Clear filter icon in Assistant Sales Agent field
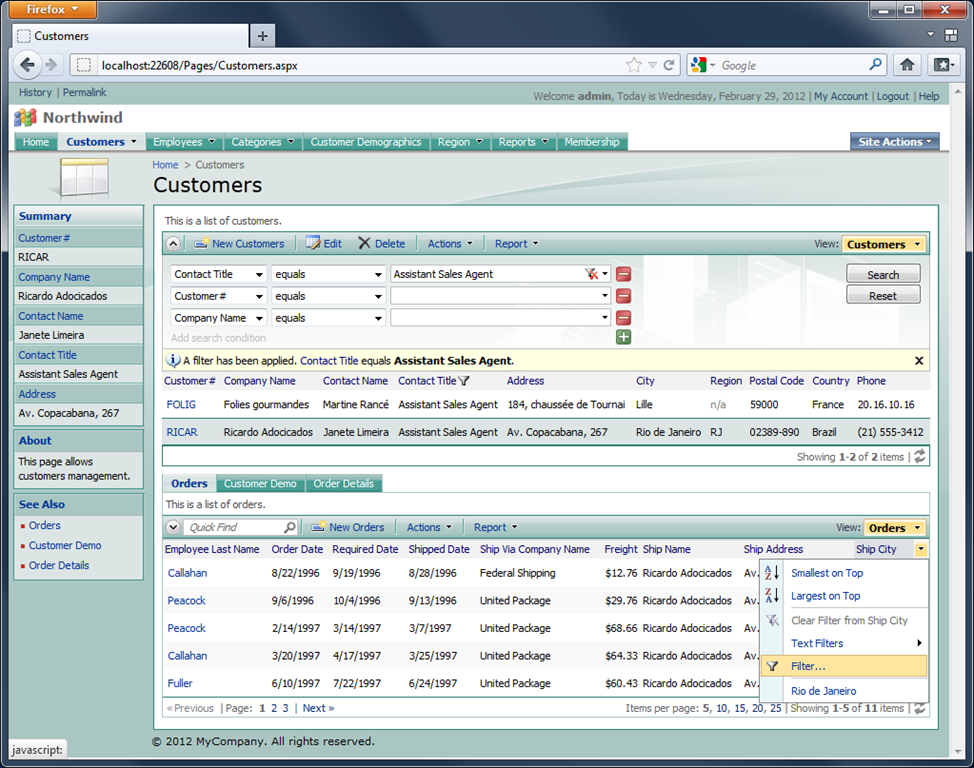Image resolution: width=974 pixels, height=768 pixels. [x=591, y=274]
